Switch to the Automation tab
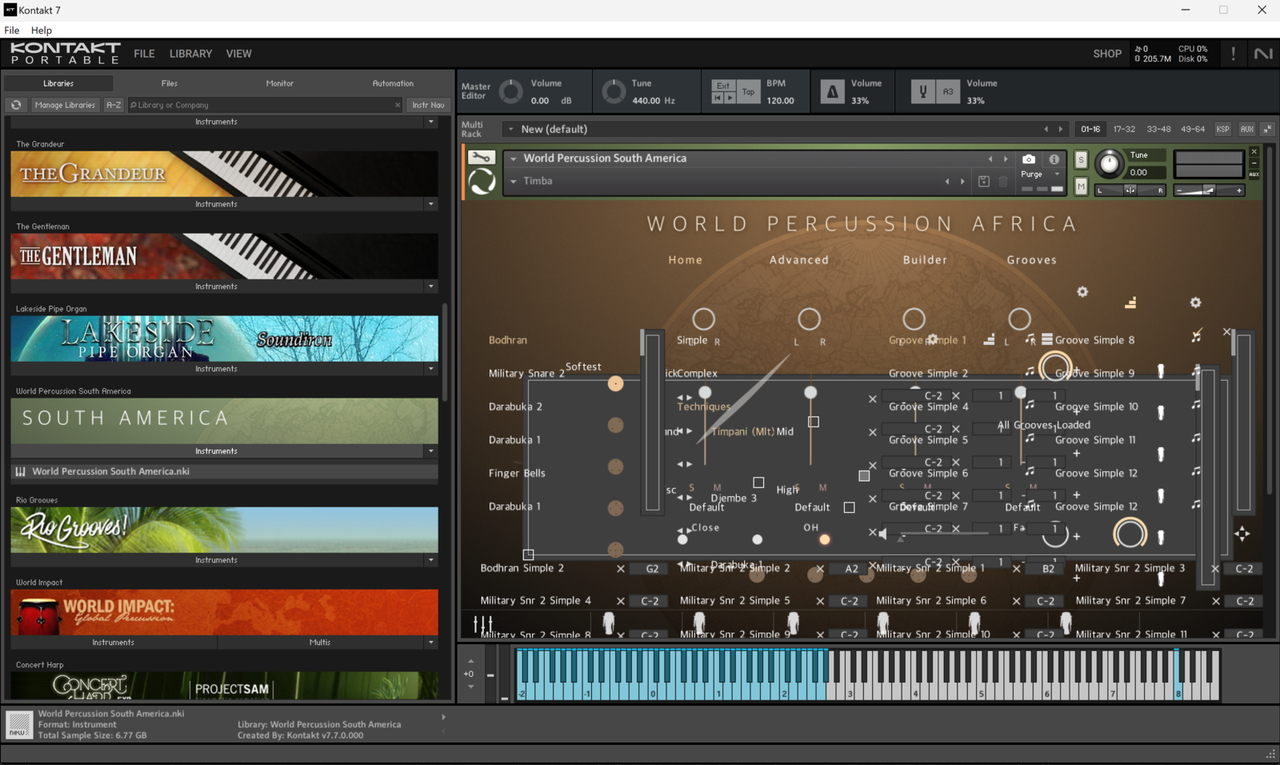This screenshot has width=1280, height=765. [x=393, y=83]
